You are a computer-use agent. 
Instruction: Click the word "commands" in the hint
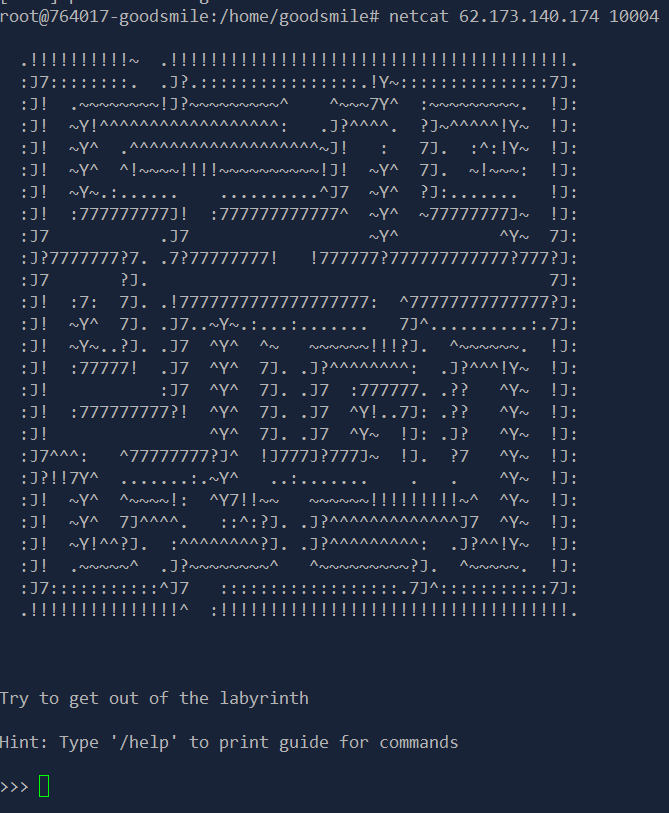pos(419,742)
